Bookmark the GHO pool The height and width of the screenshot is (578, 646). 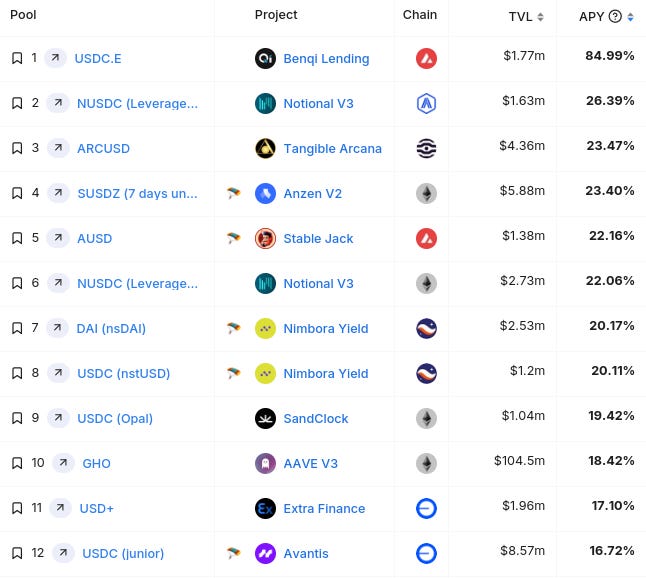click(x=17, y=463)
